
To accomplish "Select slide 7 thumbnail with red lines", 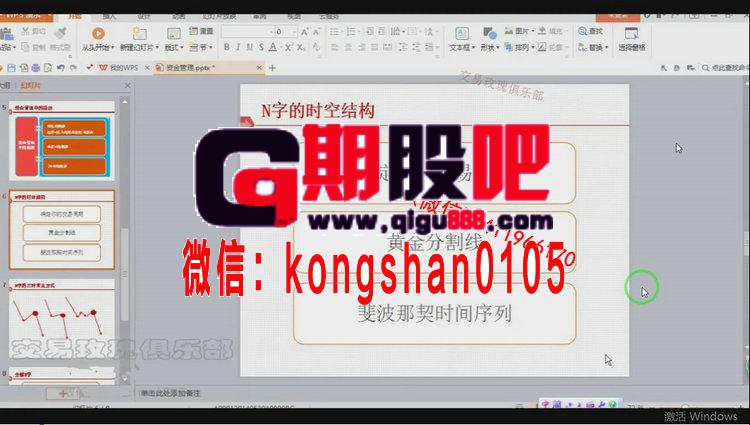I will [x=62, y=319].
